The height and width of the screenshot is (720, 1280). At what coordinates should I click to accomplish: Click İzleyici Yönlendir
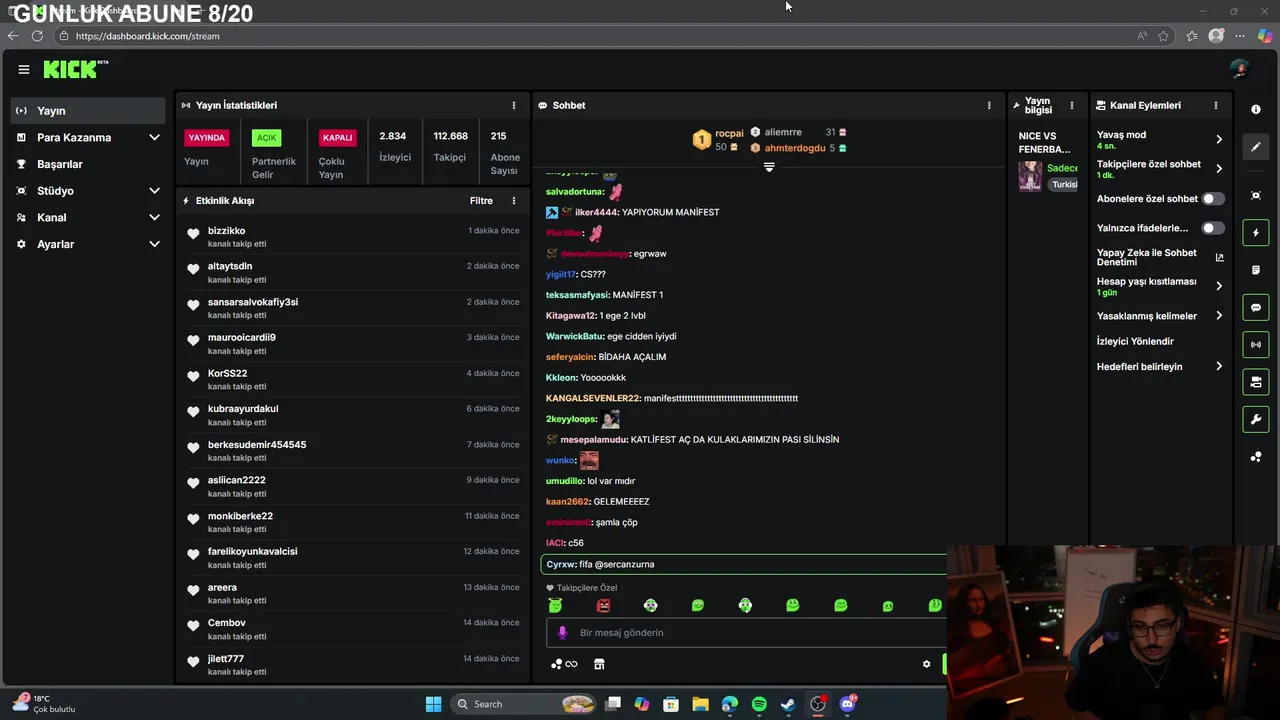[x=1135, y=341]
